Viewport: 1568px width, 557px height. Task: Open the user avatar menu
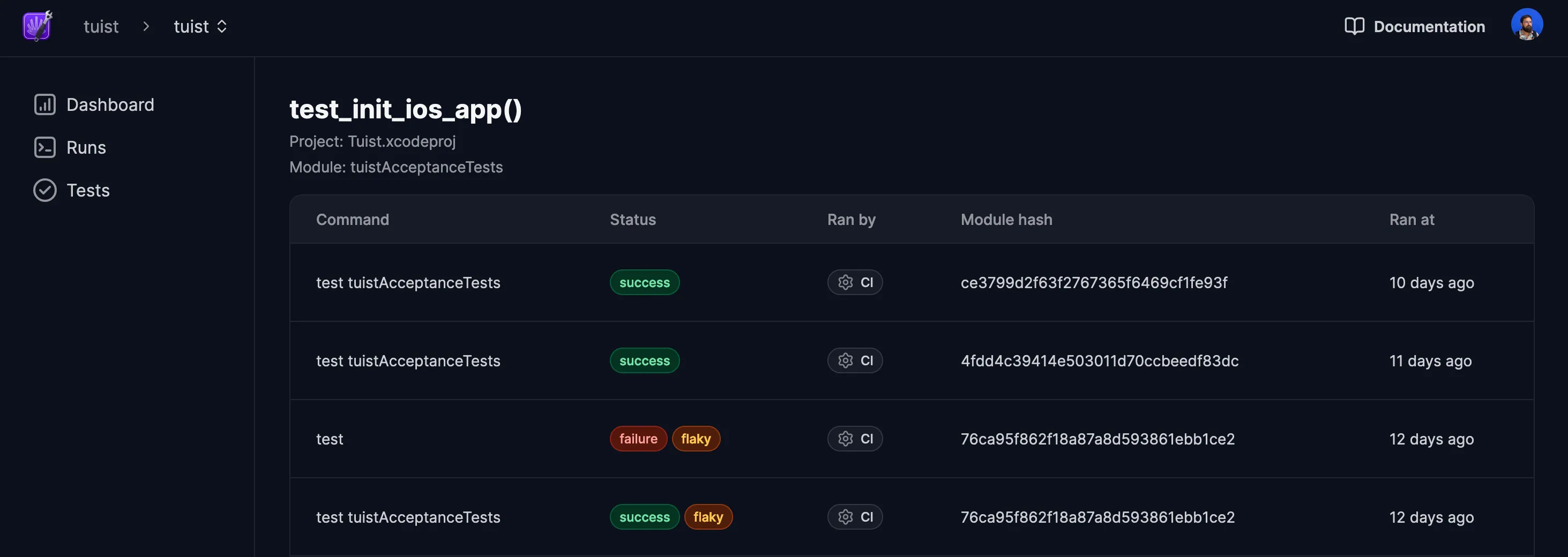[x=1526, y=25]
